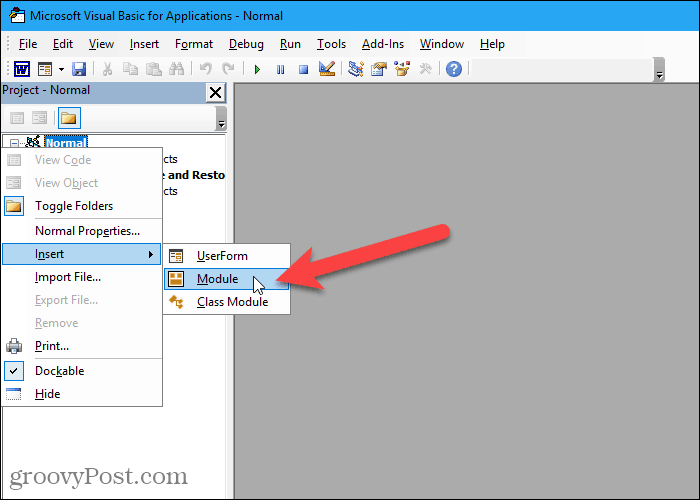Open the View menu
Image resolution: width=700 pixels, height=500 pixels.
click(x=101, y=44)
